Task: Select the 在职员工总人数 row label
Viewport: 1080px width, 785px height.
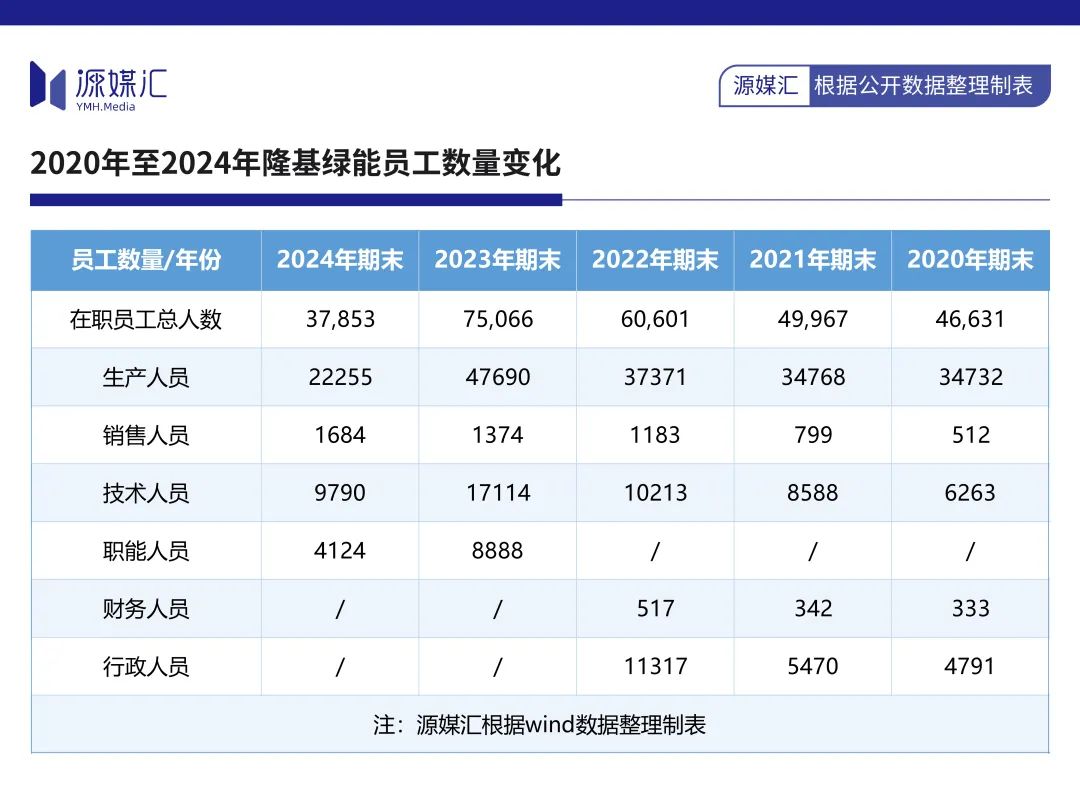Action: tap(146, 320)
